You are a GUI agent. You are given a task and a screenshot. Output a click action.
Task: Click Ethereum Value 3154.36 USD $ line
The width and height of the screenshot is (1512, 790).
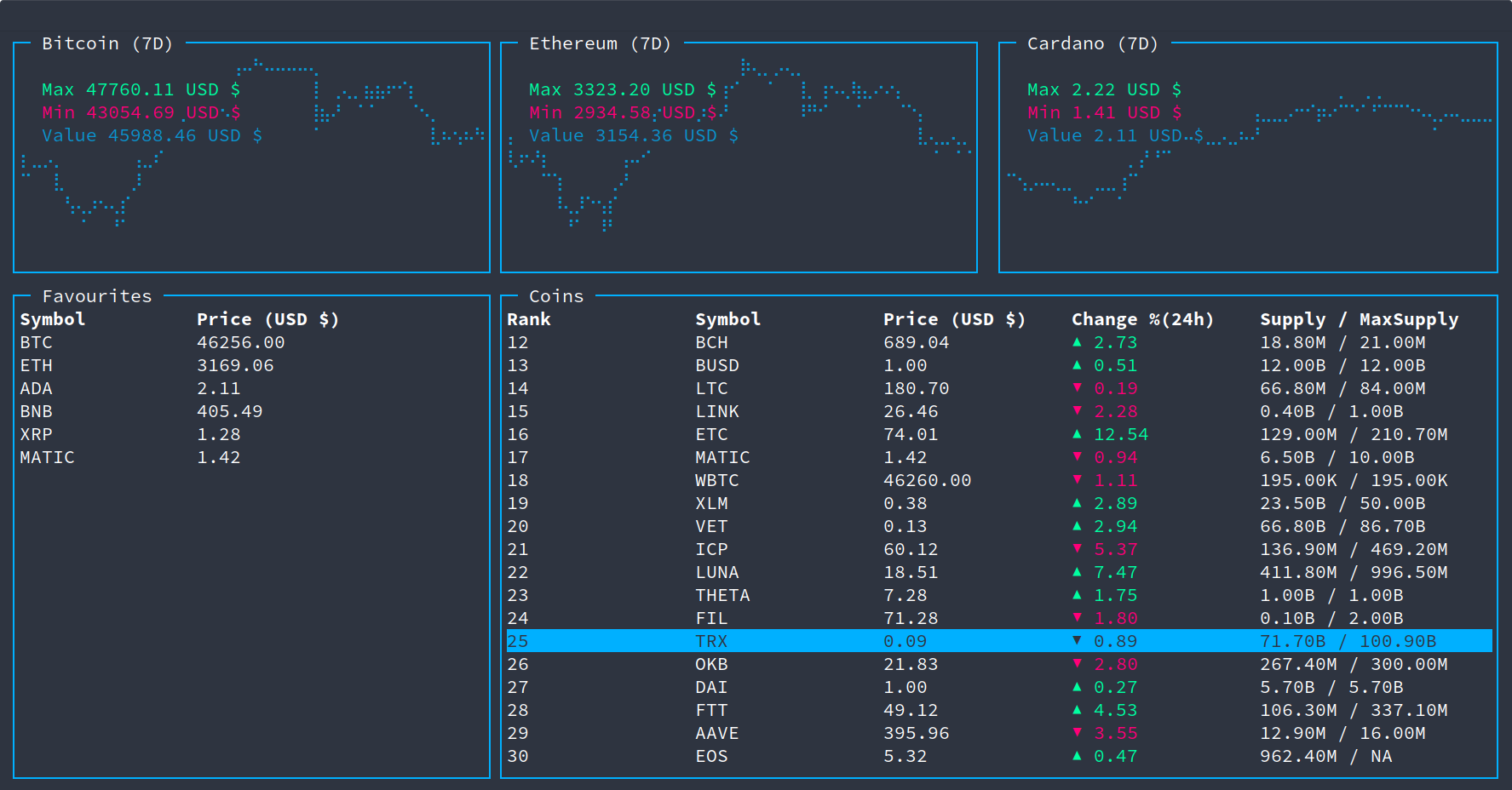tap(634, 135)
